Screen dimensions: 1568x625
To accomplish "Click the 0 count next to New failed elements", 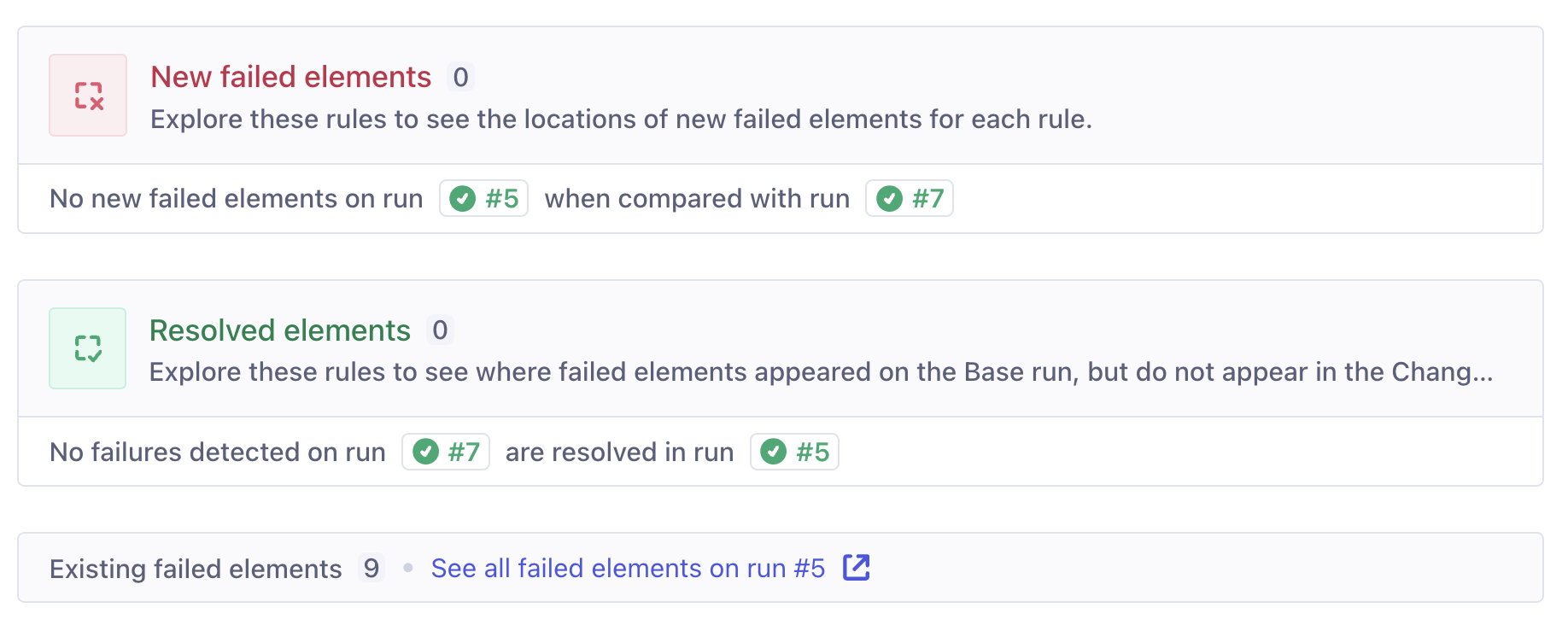I will pyautogui.click(x=462, y=77).
